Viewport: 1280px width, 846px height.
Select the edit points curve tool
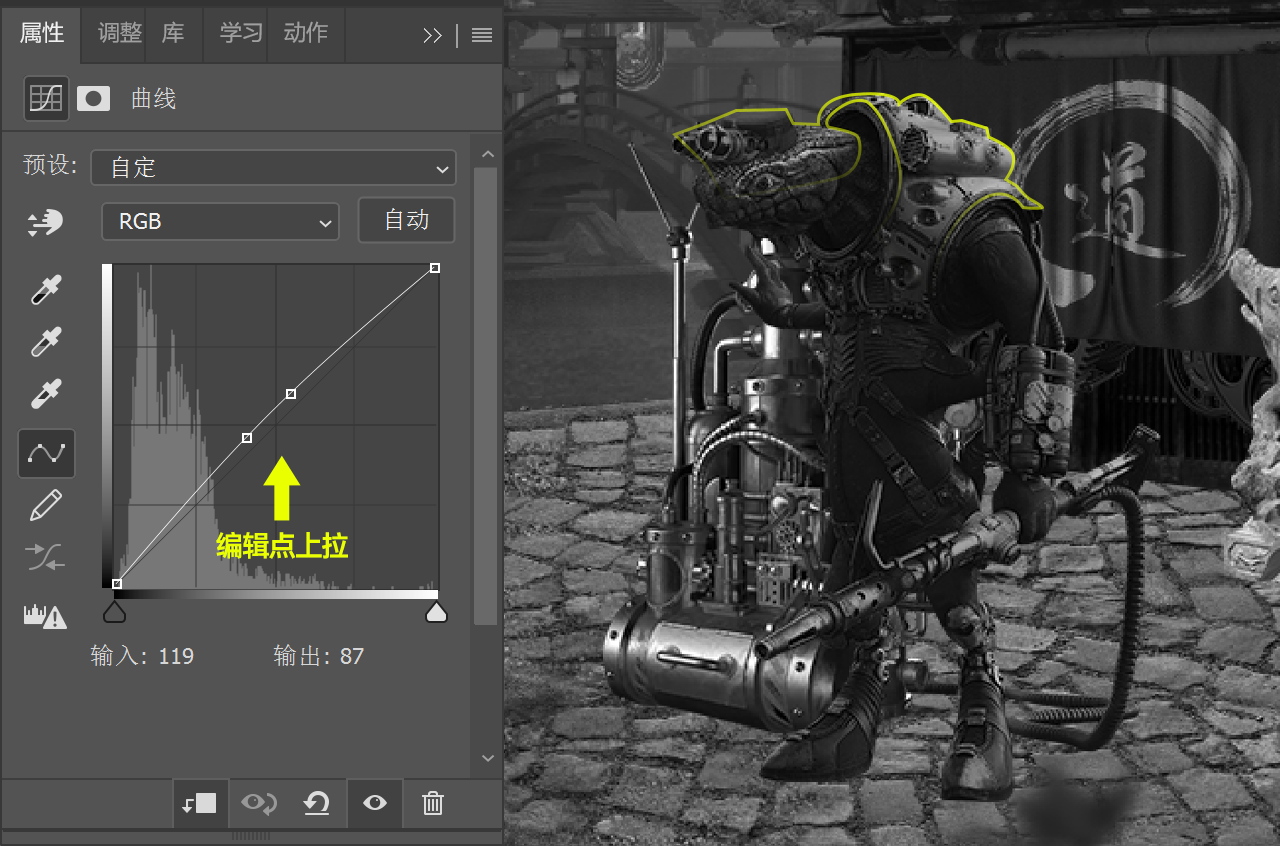tap(46, 453)
